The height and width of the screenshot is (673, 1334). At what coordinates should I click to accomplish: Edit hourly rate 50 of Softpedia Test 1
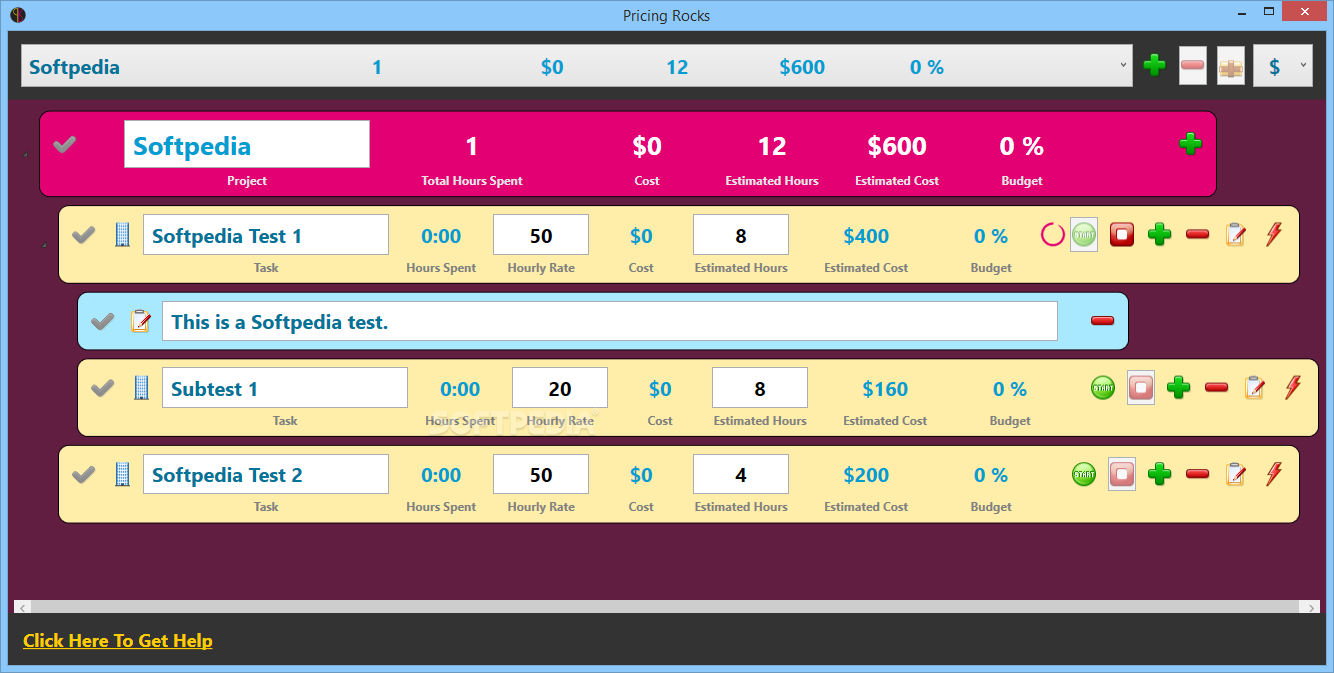coord(541,235)
